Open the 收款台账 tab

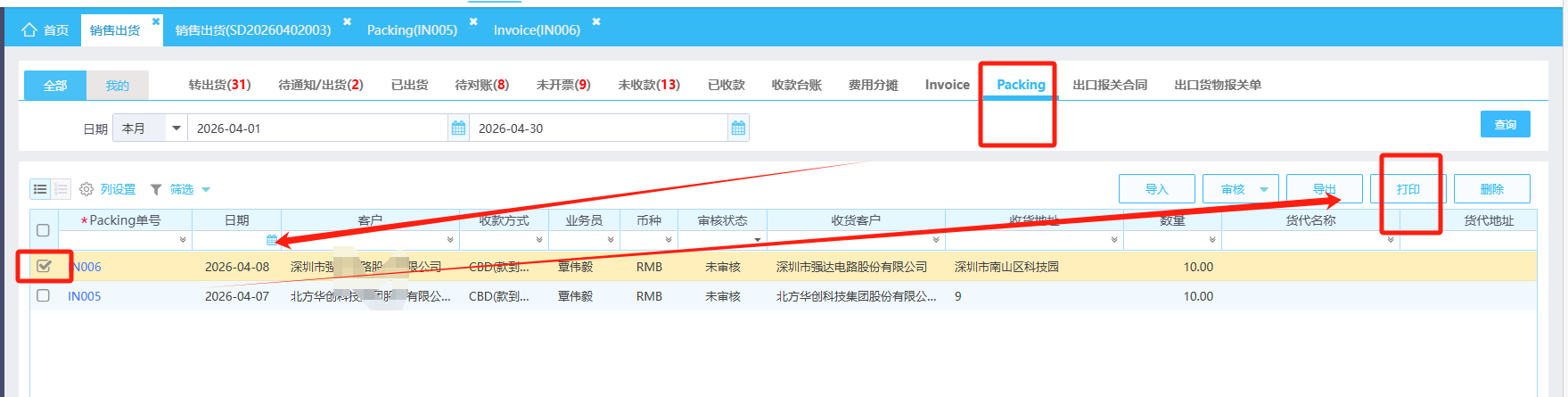click(796, 85)
